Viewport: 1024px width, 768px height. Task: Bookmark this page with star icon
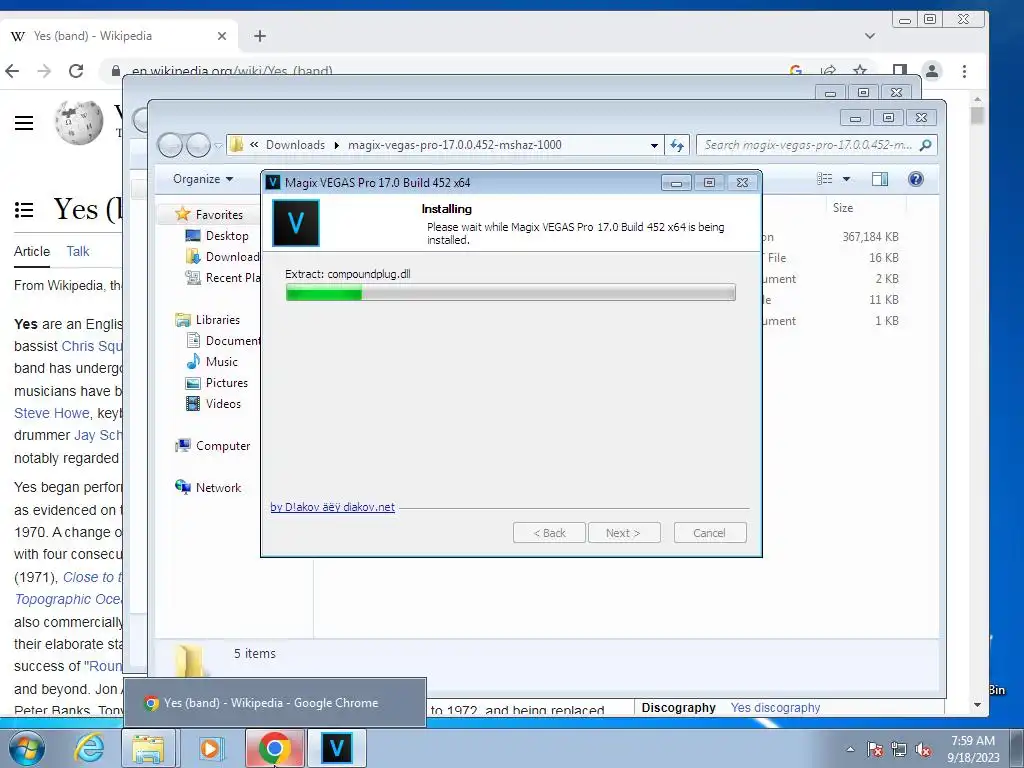point(860,71)
